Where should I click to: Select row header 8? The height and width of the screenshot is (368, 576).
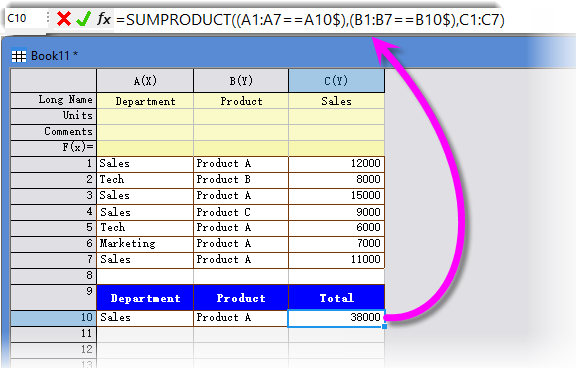(x=54, y=276)
